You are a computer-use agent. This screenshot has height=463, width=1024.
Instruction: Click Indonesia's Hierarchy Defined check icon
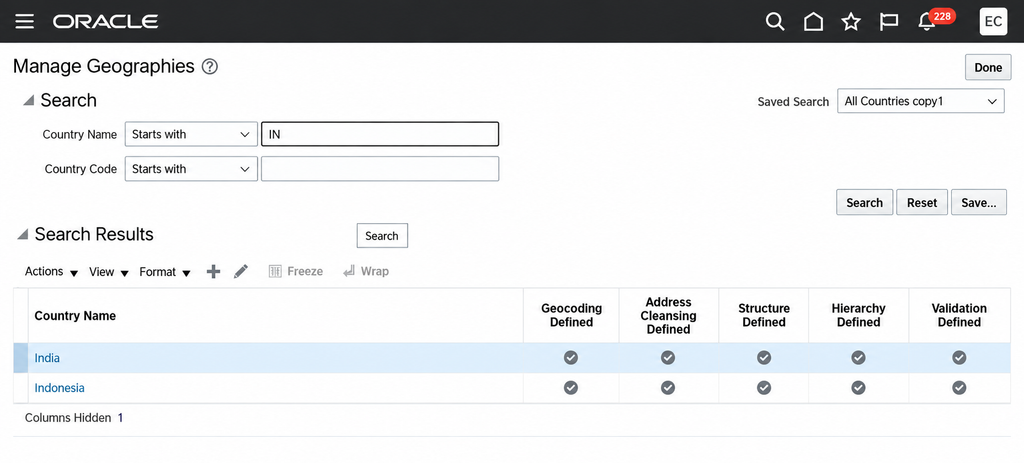(858, 388)
